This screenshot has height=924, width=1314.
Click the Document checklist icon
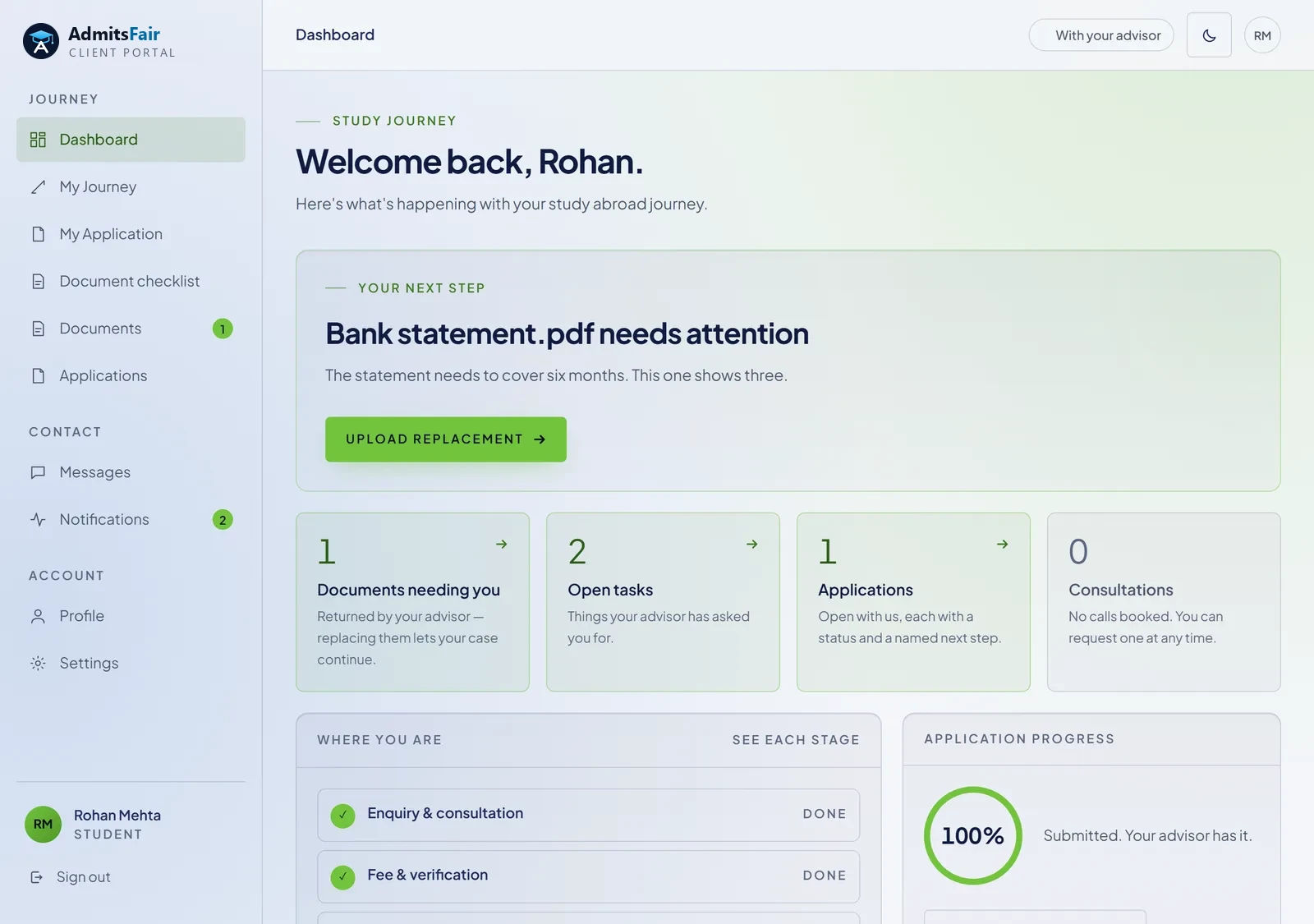pyautogui.click(x=38, y=282)
